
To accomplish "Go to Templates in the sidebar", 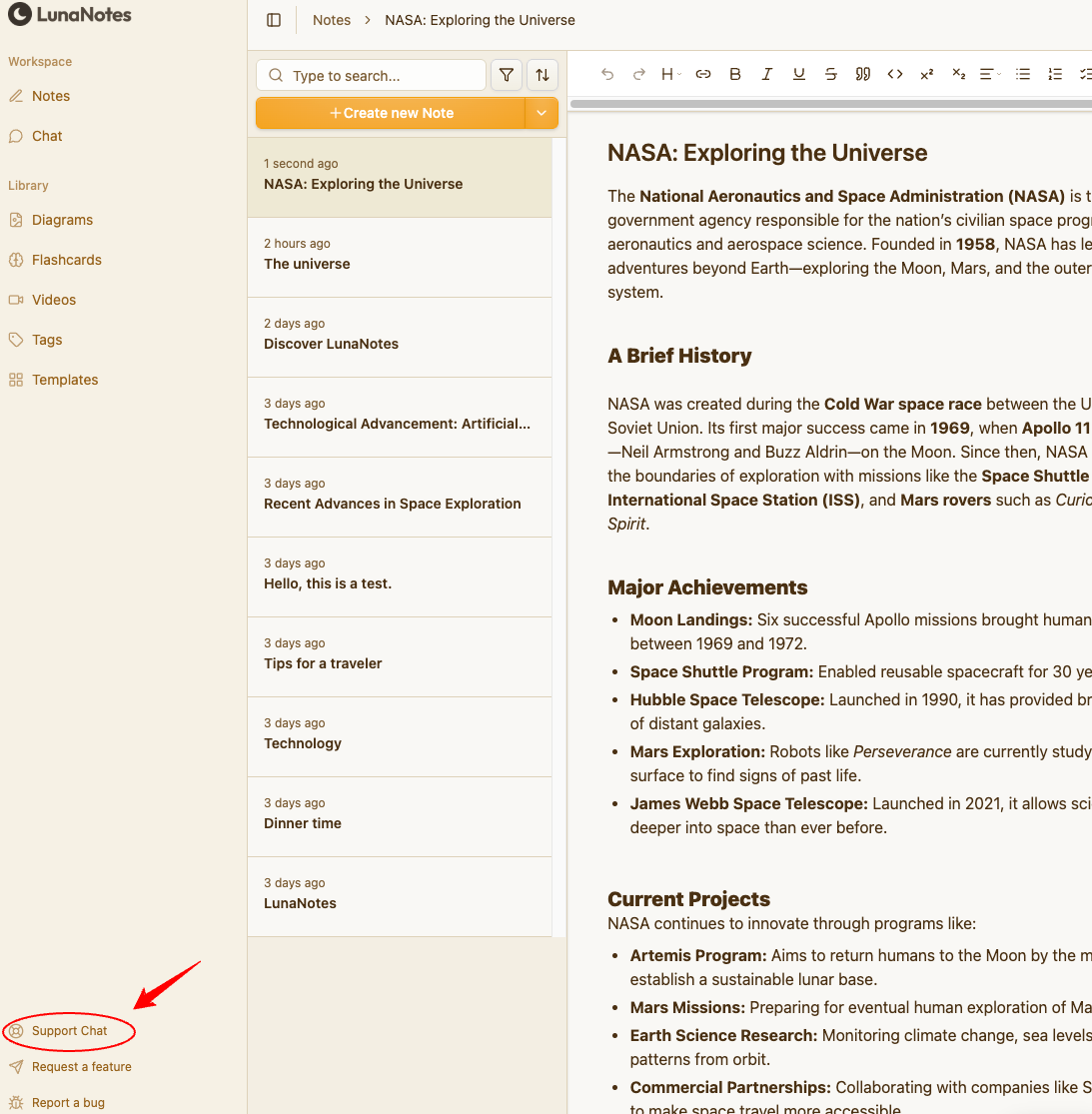I will [65, 380].
